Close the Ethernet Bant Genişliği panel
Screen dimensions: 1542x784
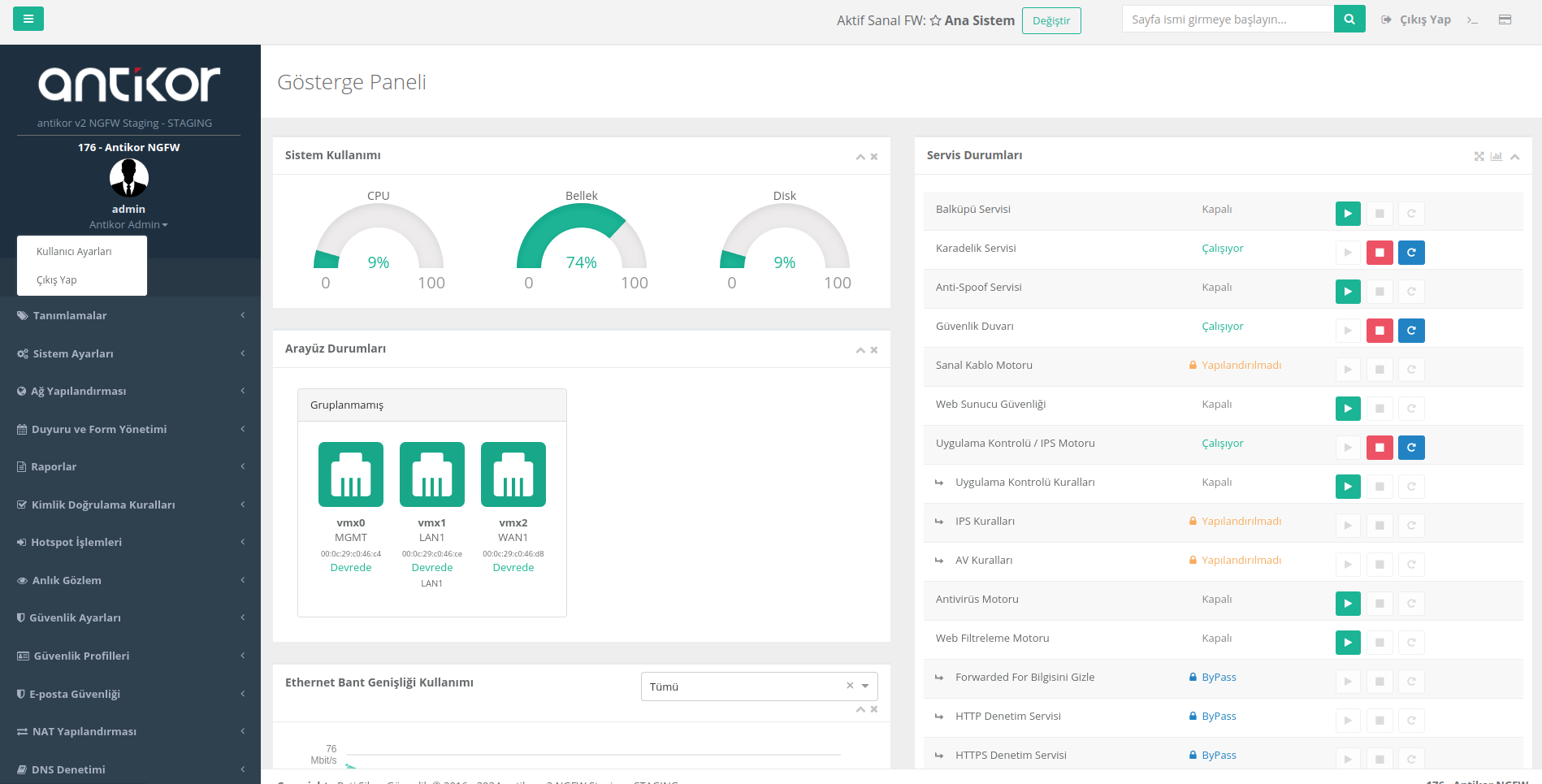(874, 709)
